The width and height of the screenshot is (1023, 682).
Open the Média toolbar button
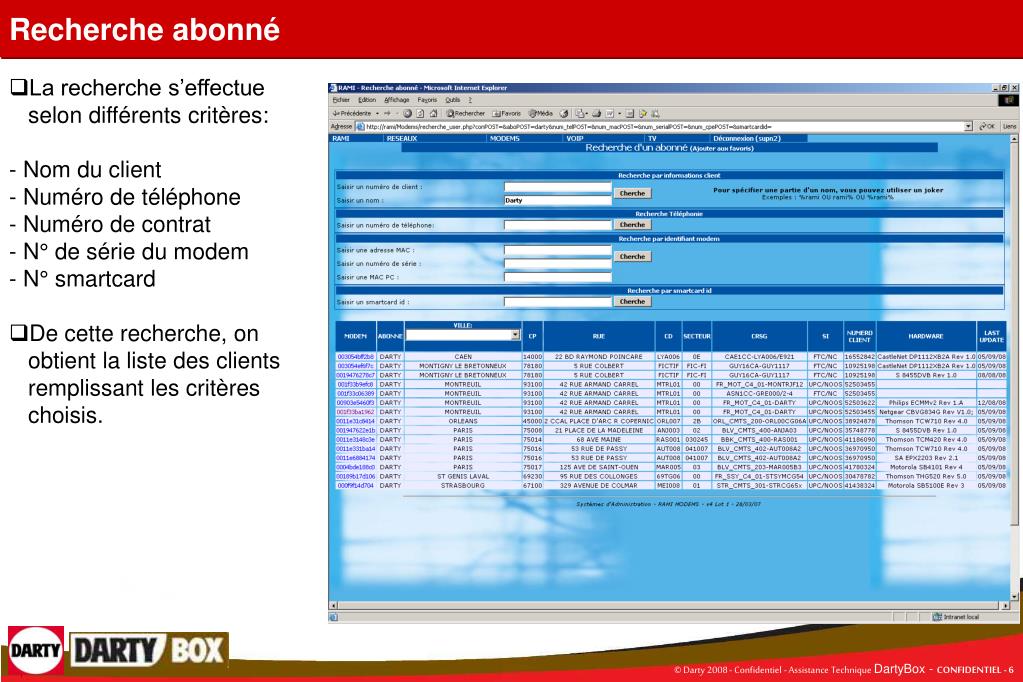tap(540, 114)
